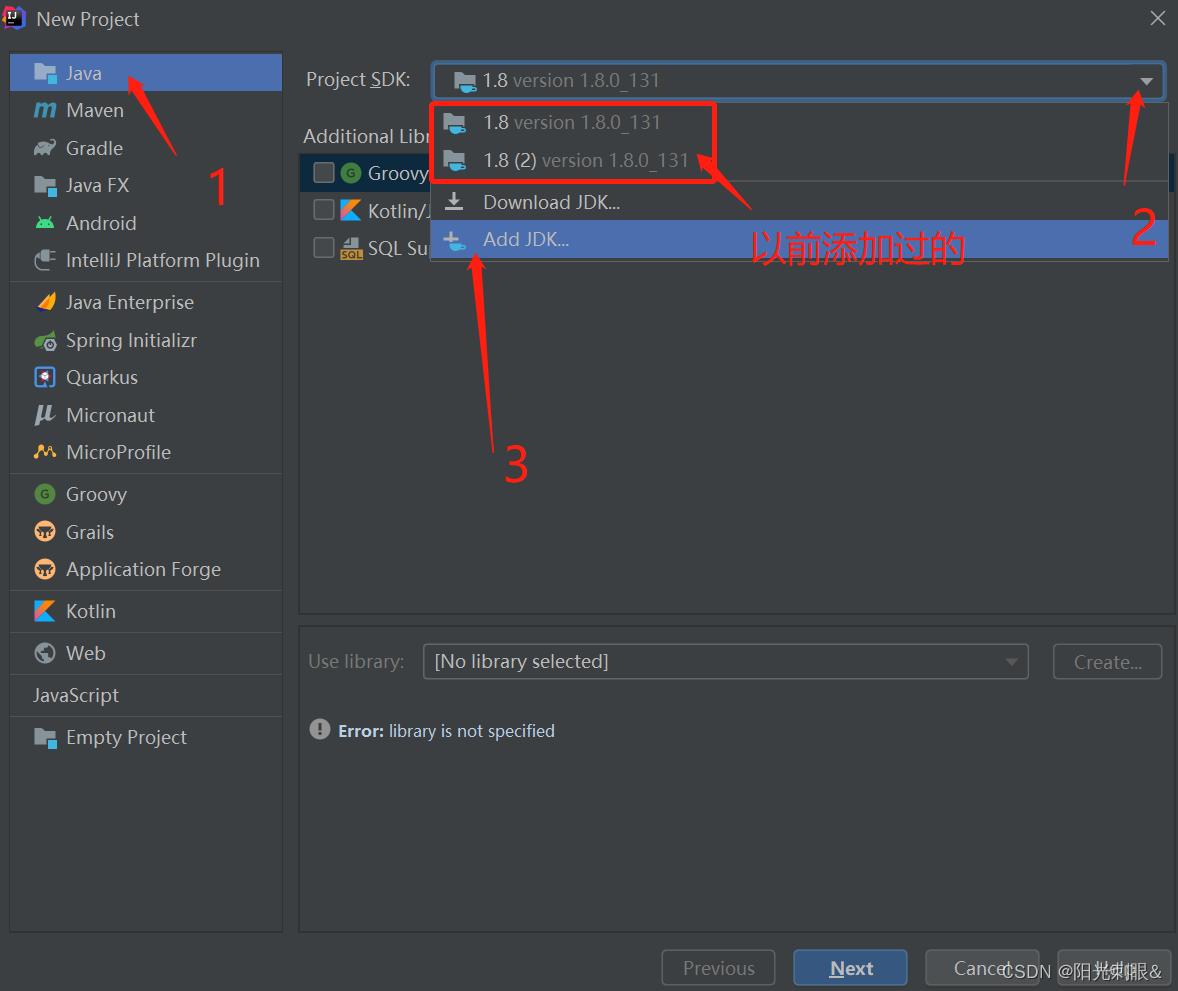Select IntelliJ Platform Plugin label

163,260
